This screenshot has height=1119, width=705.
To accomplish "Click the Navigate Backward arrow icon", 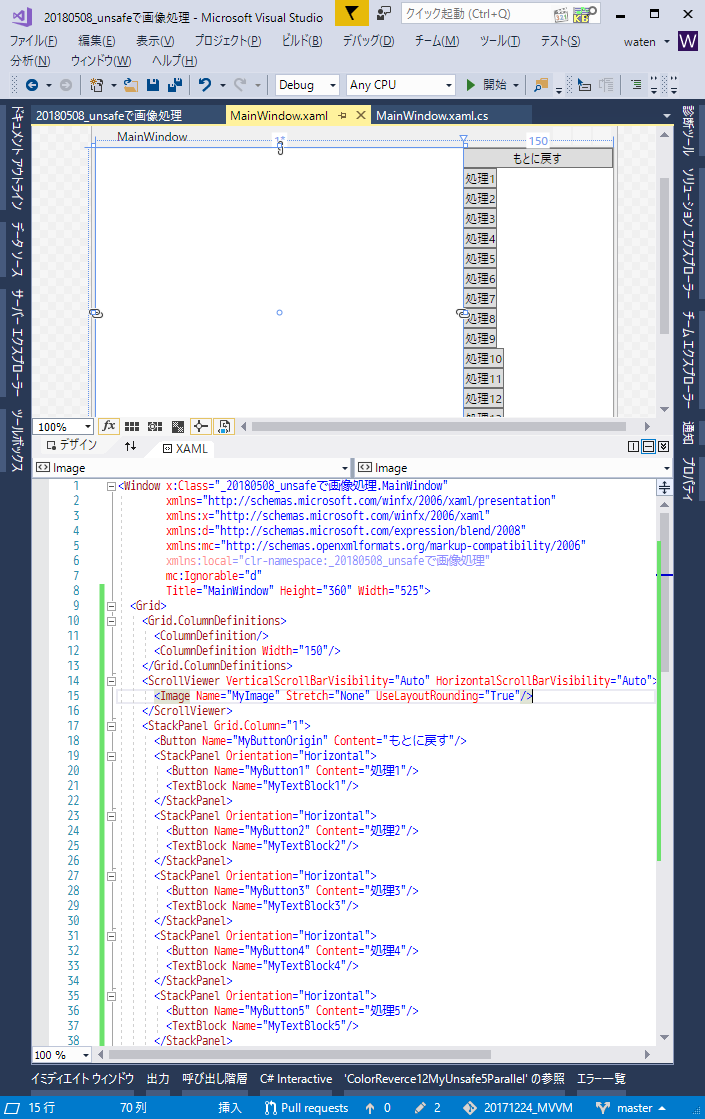I will [x=32, y=85].
